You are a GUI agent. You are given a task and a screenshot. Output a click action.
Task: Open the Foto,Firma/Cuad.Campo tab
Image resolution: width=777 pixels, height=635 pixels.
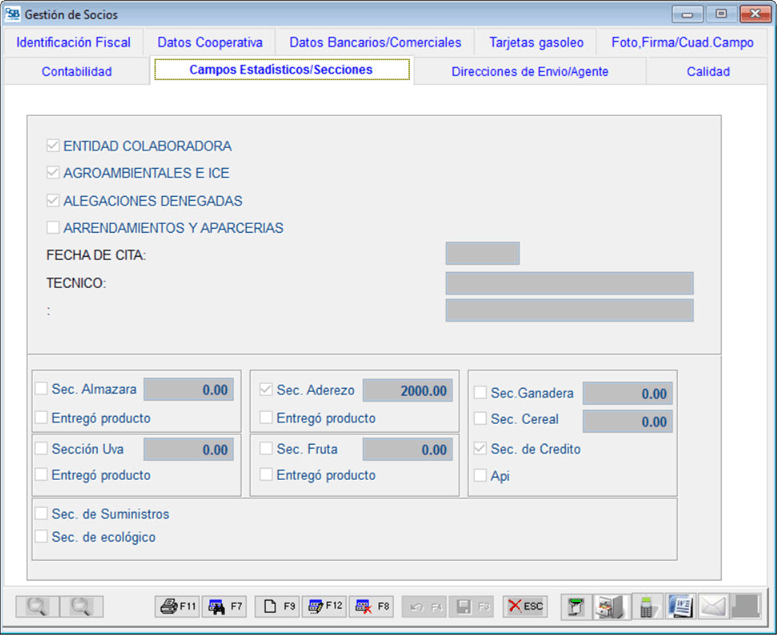point(682,42)
